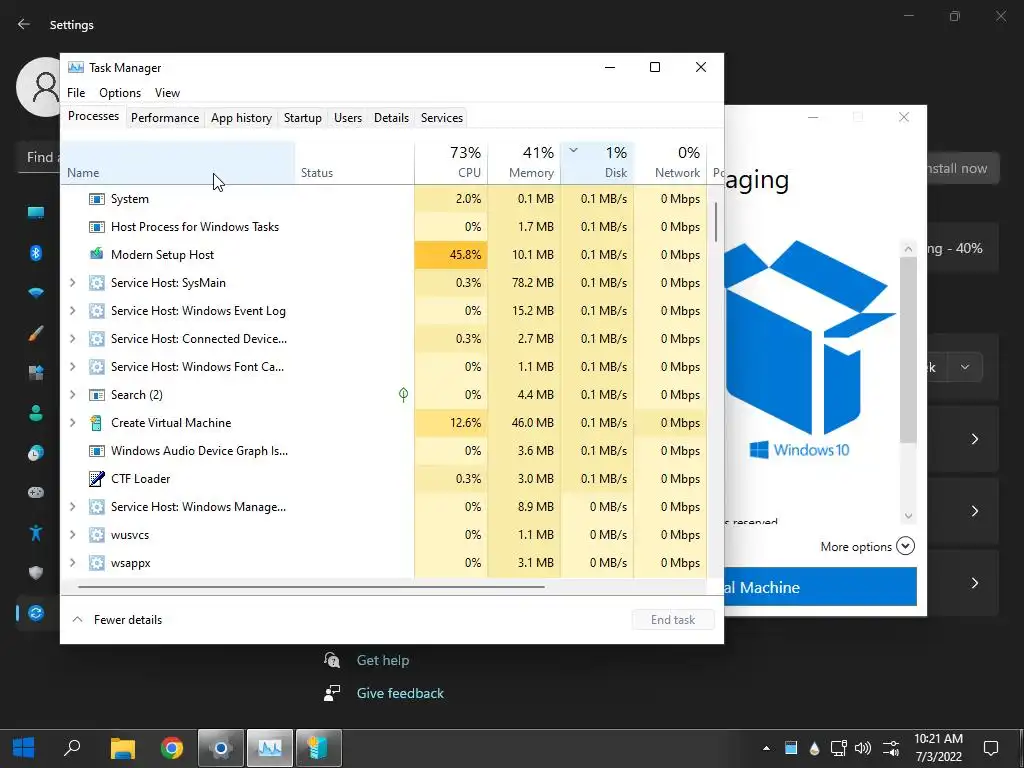
Task: Click the volume speaker icon in system tray
Action: coord(863,748)
